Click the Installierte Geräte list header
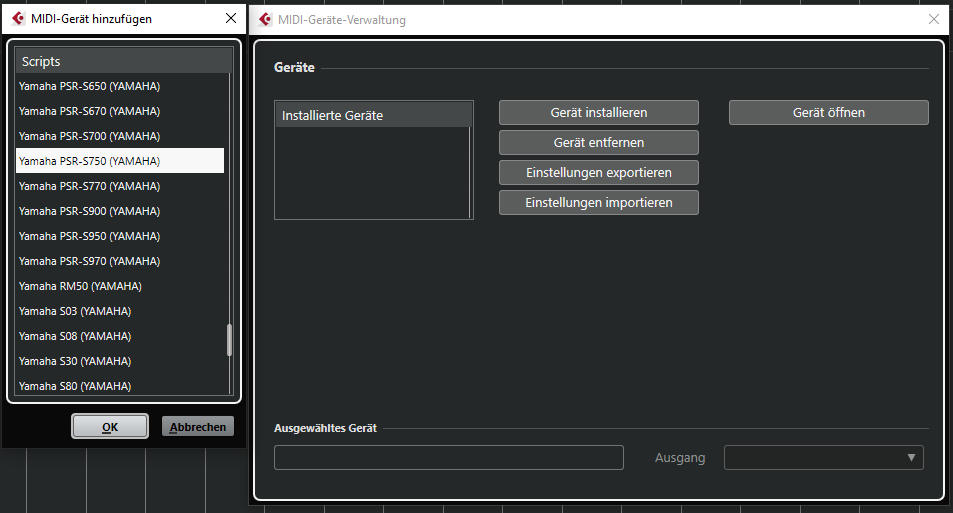953x513 pixels. tap(374, 115)
